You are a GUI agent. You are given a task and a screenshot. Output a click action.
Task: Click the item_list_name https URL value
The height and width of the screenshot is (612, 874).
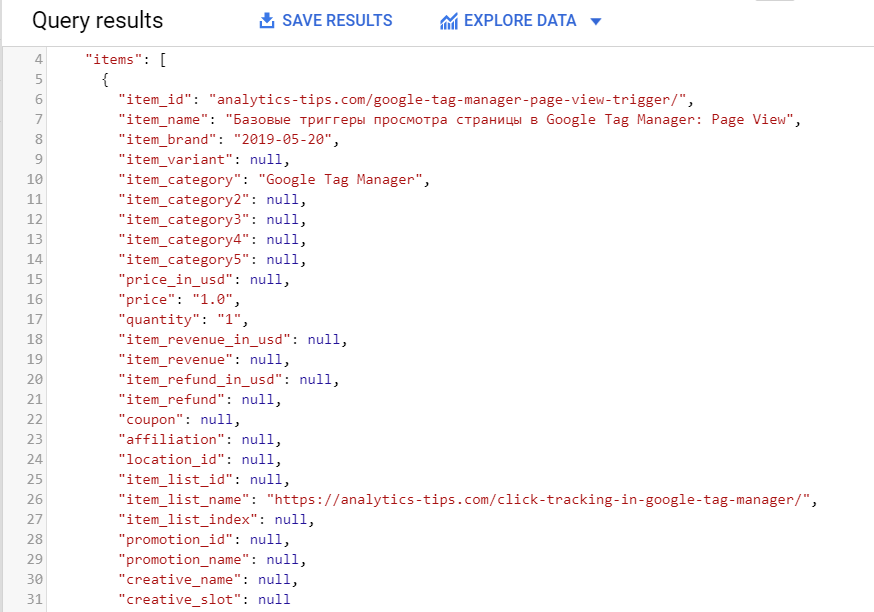[x=537, y=500]
